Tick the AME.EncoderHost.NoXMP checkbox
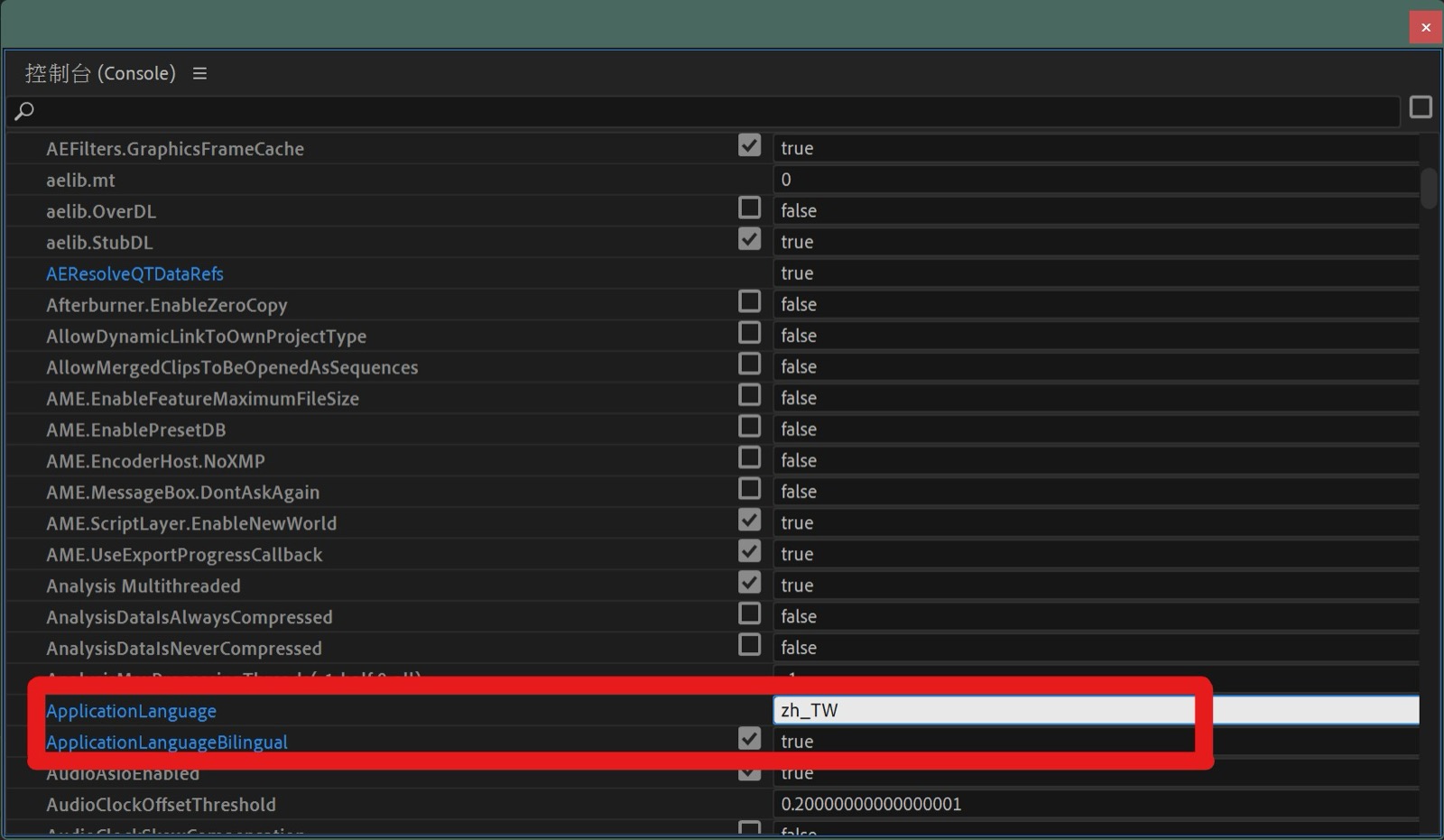The width and height of the screenshot is (1444, 840). (749, 457)
